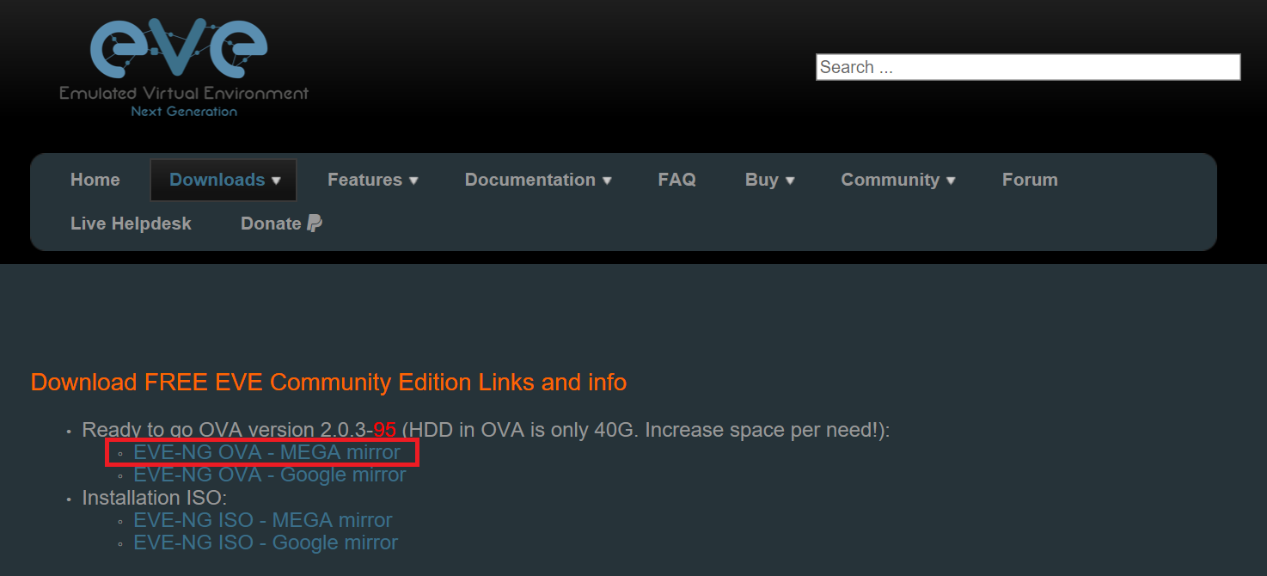
Task: Expand the Community dropdown menu
Action: pos(898,180)
